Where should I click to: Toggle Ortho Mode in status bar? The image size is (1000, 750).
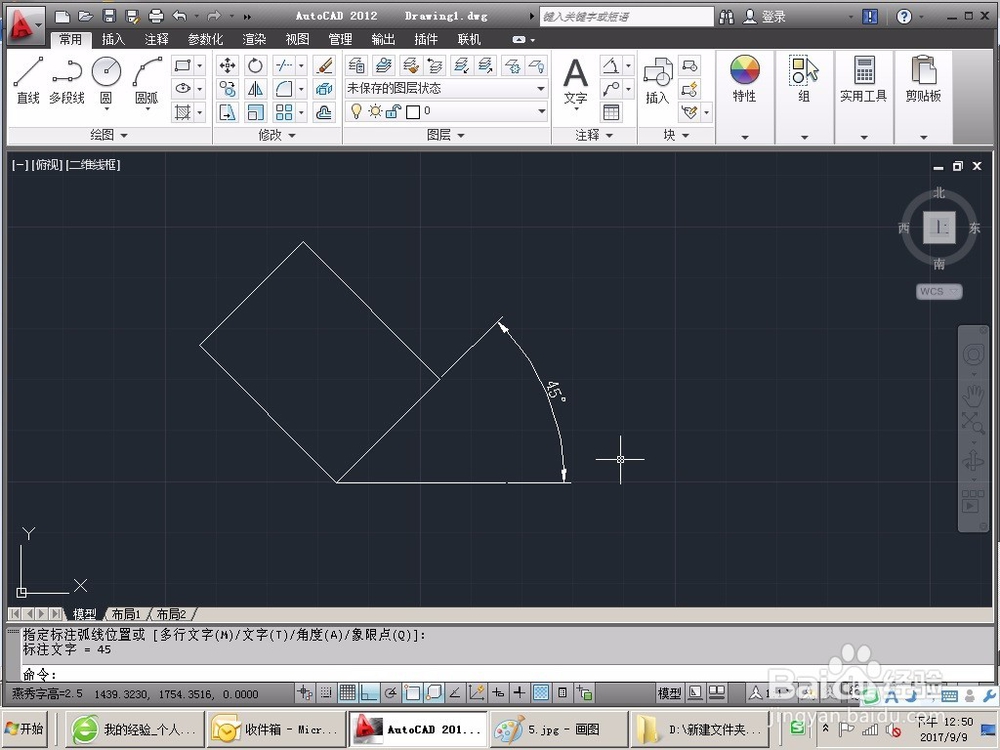[x=369, y=693]
